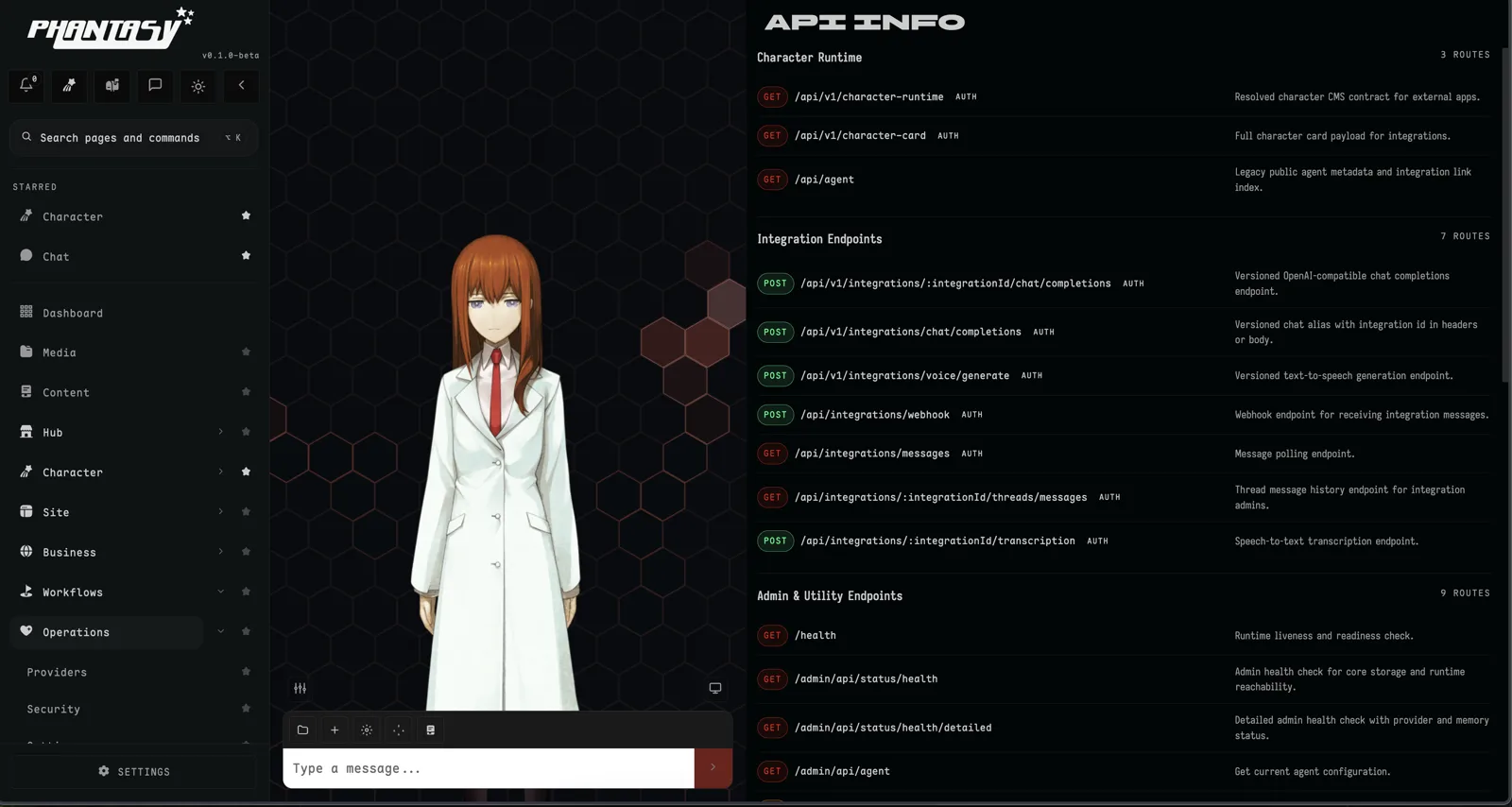This screenshot has width=1512, height=807.
Task: Open the sliders icon over the avatar viewport
Action: (300, 688)
